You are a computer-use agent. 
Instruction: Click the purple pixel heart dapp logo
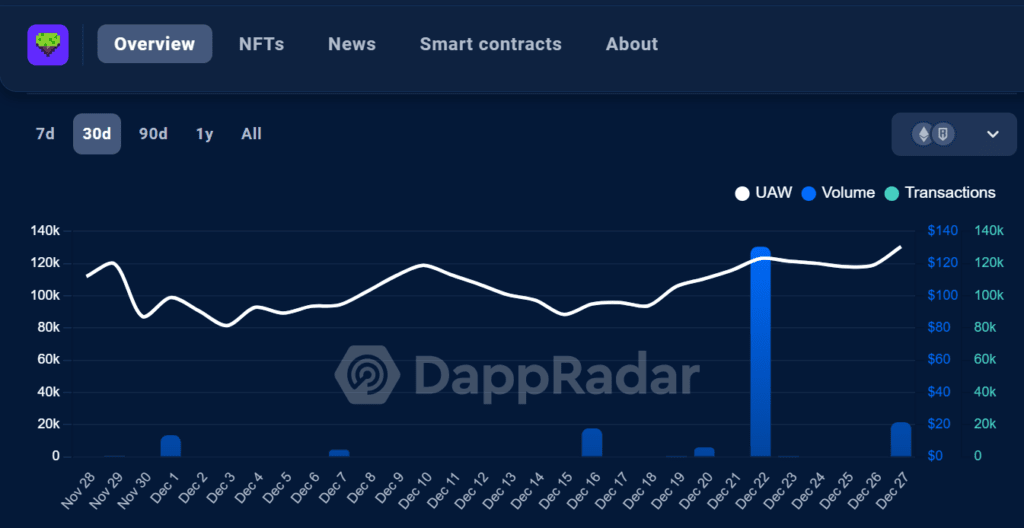pyautogui.click(x=48, y=44)
